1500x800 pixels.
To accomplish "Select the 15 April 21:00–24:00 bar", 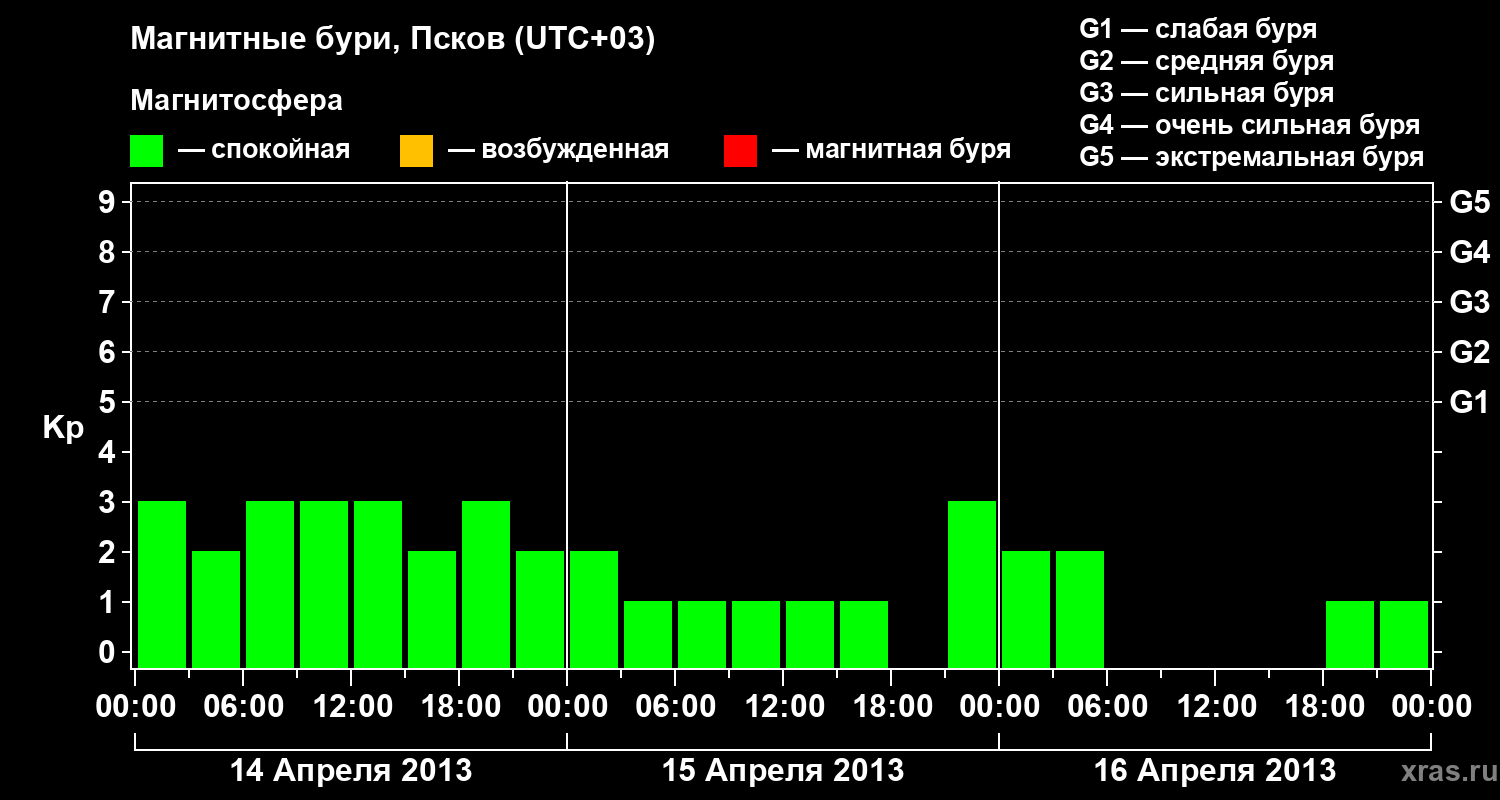I will point(972,584).
